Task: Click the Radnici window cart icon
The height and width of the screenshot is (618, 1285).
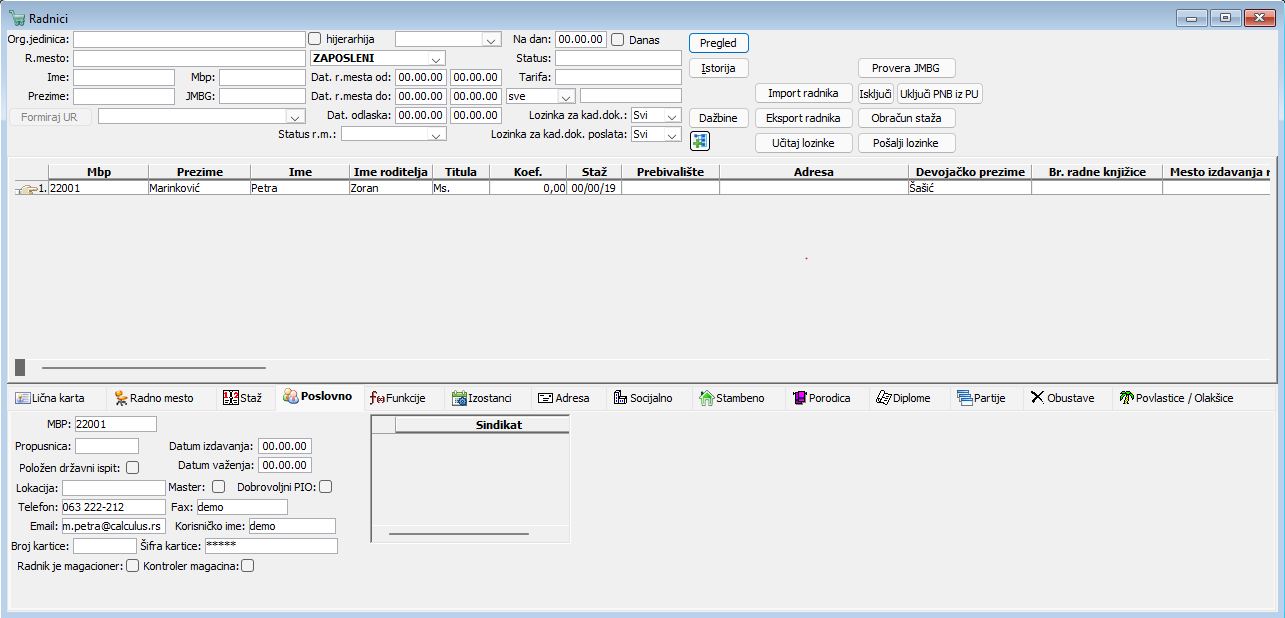Action: 16,19
